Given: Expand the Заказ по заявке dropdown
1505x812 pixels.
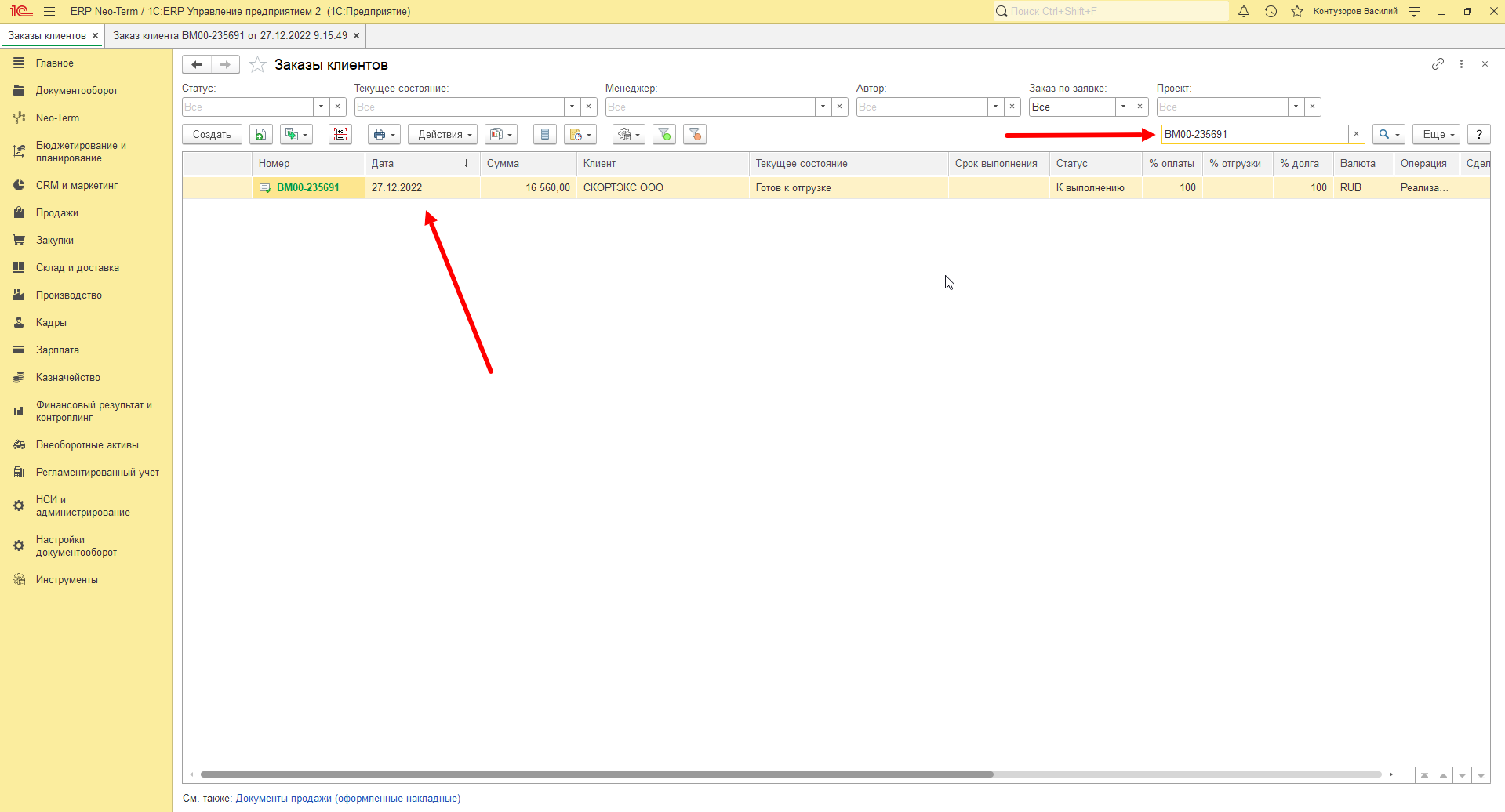Looking at the screenshot, I should coord(1124,107).
